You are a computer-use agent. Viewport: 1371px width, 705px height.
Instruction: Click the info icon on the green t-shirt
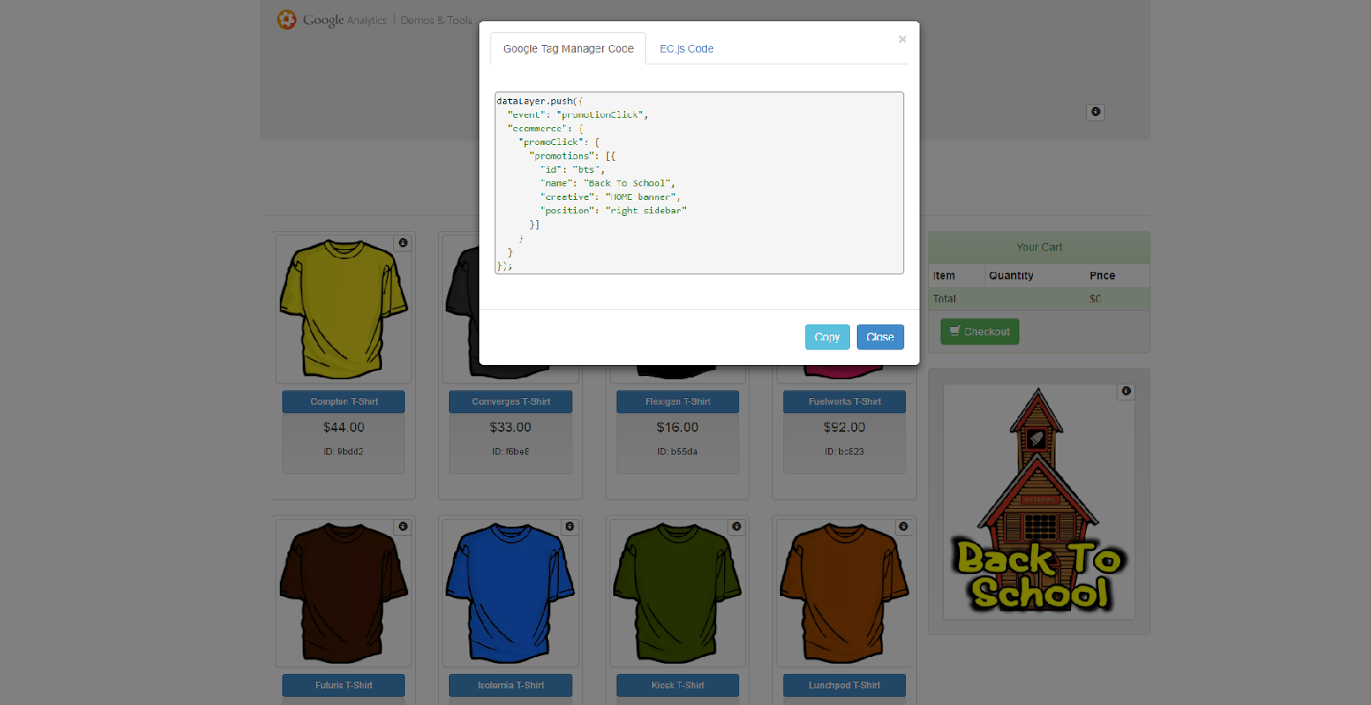point(736,526)
